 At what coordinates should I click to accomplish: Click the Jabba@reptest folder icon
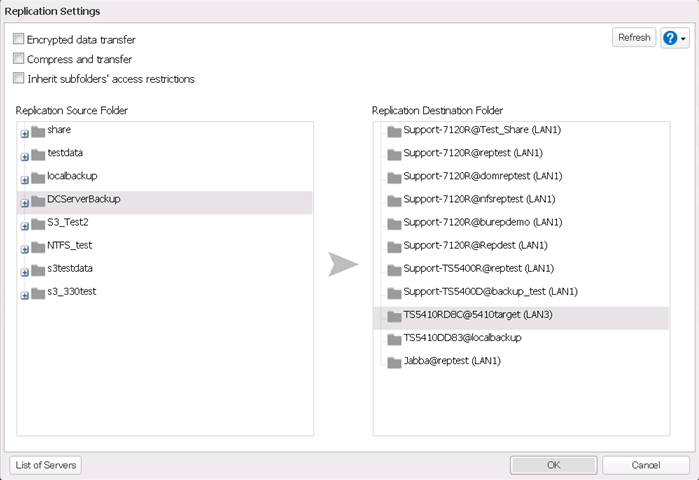pos(394,362)
